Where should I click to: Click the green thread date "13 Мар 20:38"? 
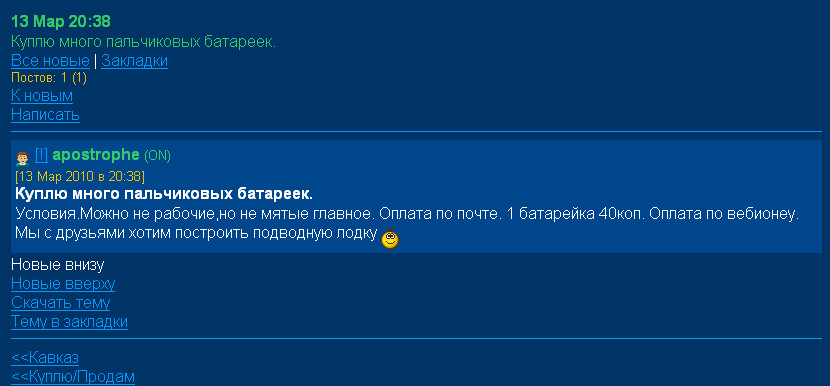(x=61, y=22)
